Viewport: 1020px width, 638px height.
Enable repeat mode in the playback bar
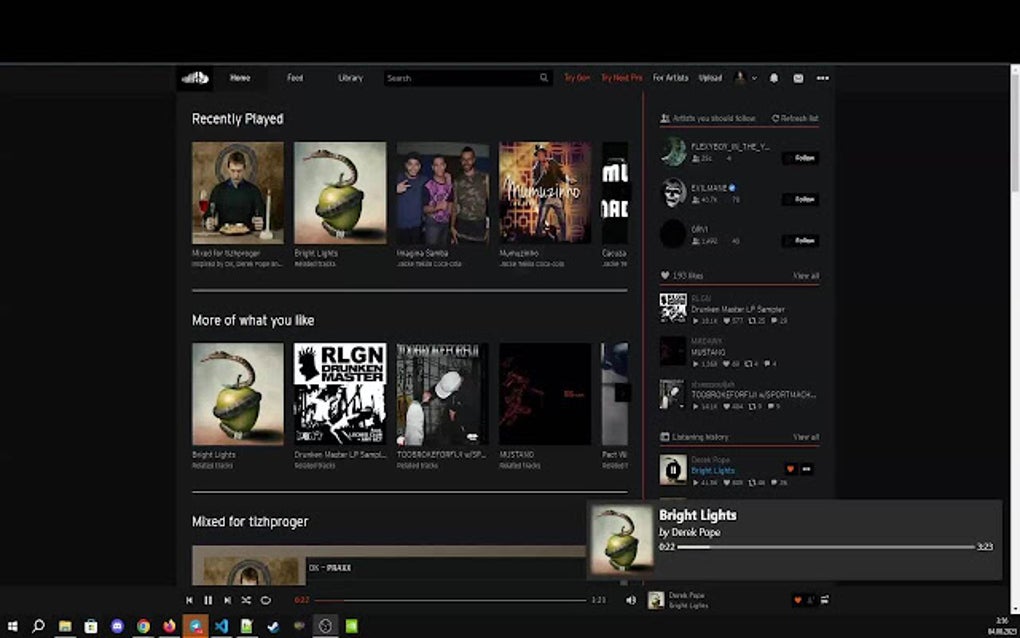tap(265, 600)
